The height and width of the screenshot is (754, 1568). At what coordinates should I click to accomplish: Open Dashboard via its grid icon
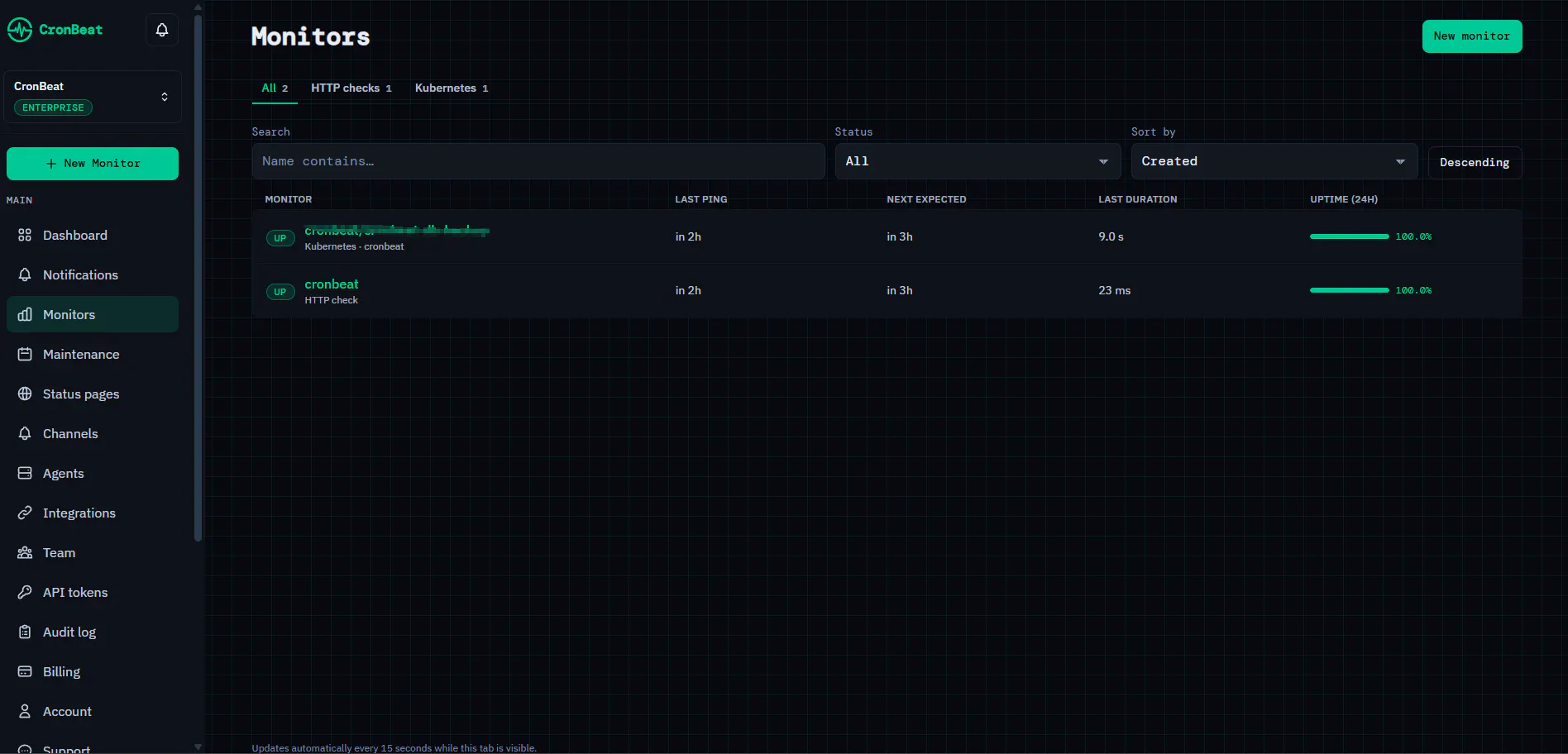coord(25,235)
